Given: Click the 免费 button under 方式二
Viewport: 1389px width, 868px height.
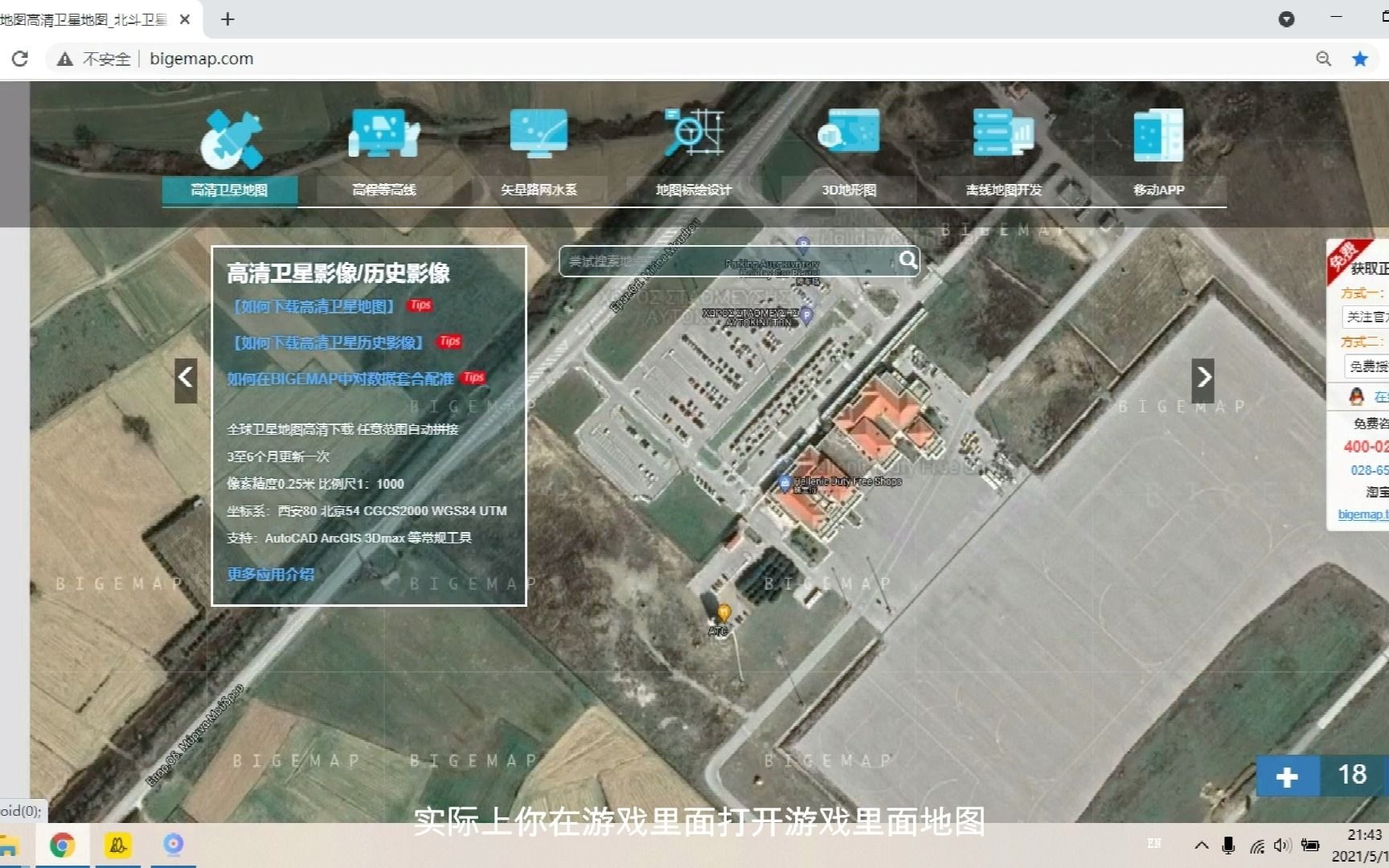Looking at the screenshot, I should point(1366,366).
